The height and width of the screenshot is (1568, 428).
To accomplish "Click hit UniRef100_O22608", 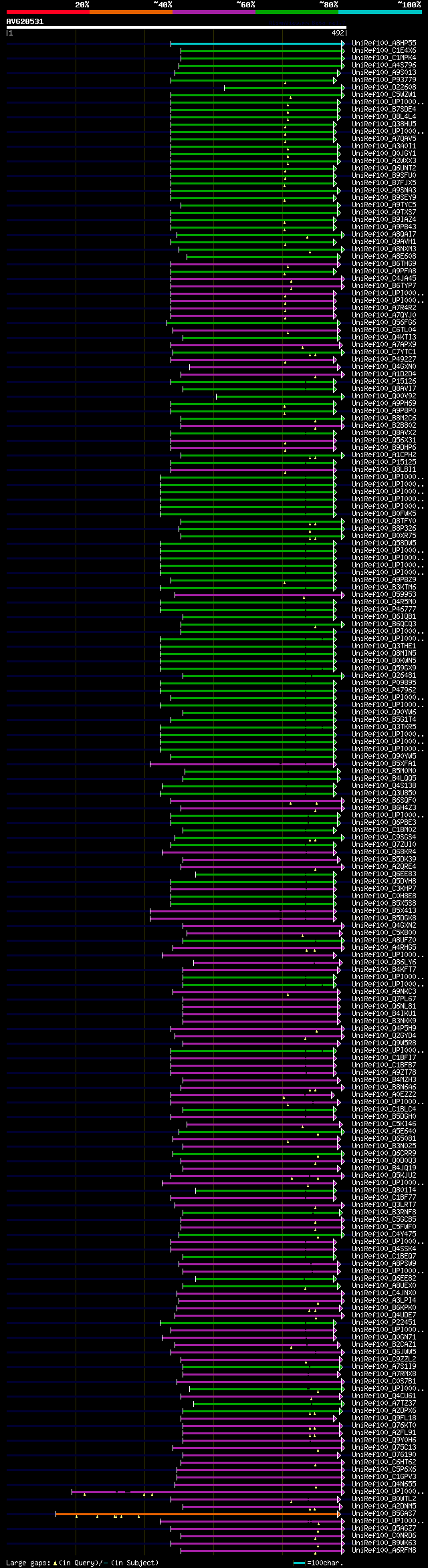I will coord(384,88).
